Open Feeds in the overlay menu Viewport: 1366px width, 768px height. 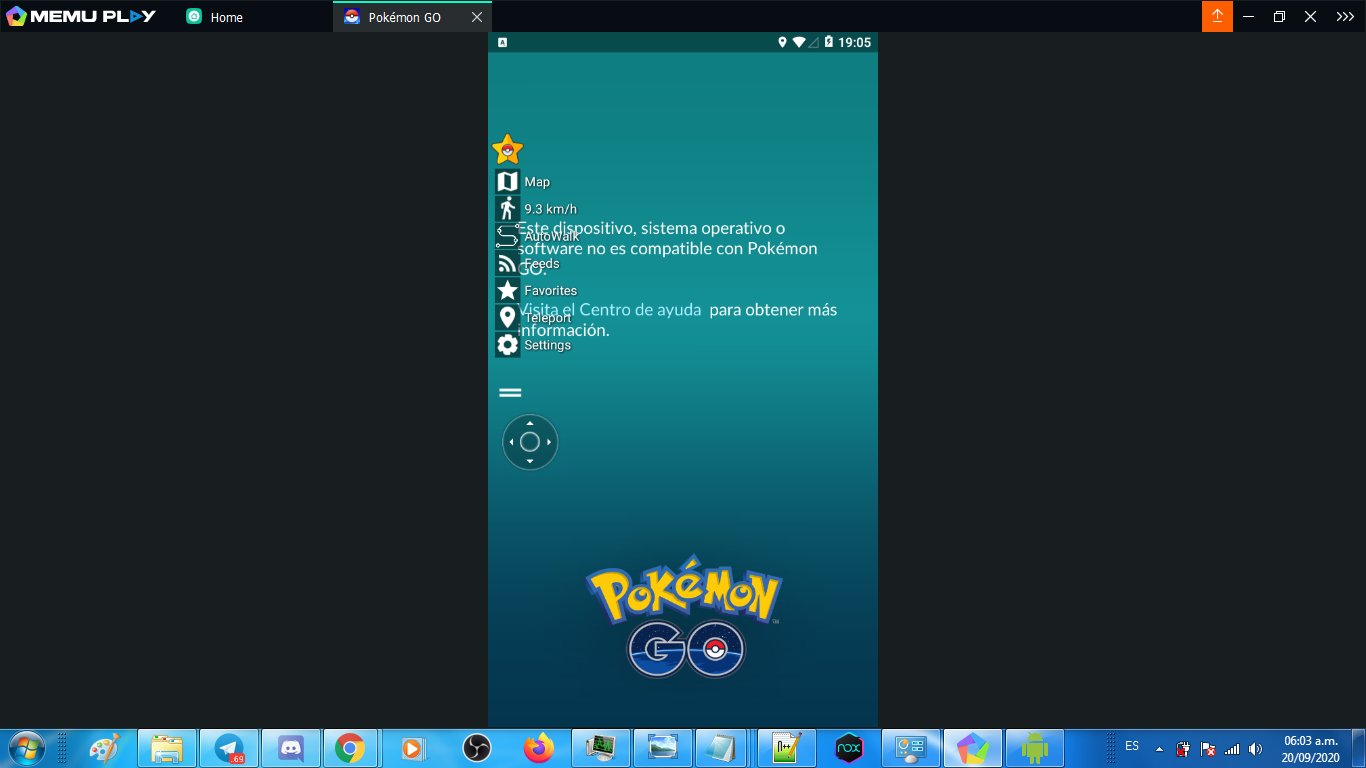508,264
